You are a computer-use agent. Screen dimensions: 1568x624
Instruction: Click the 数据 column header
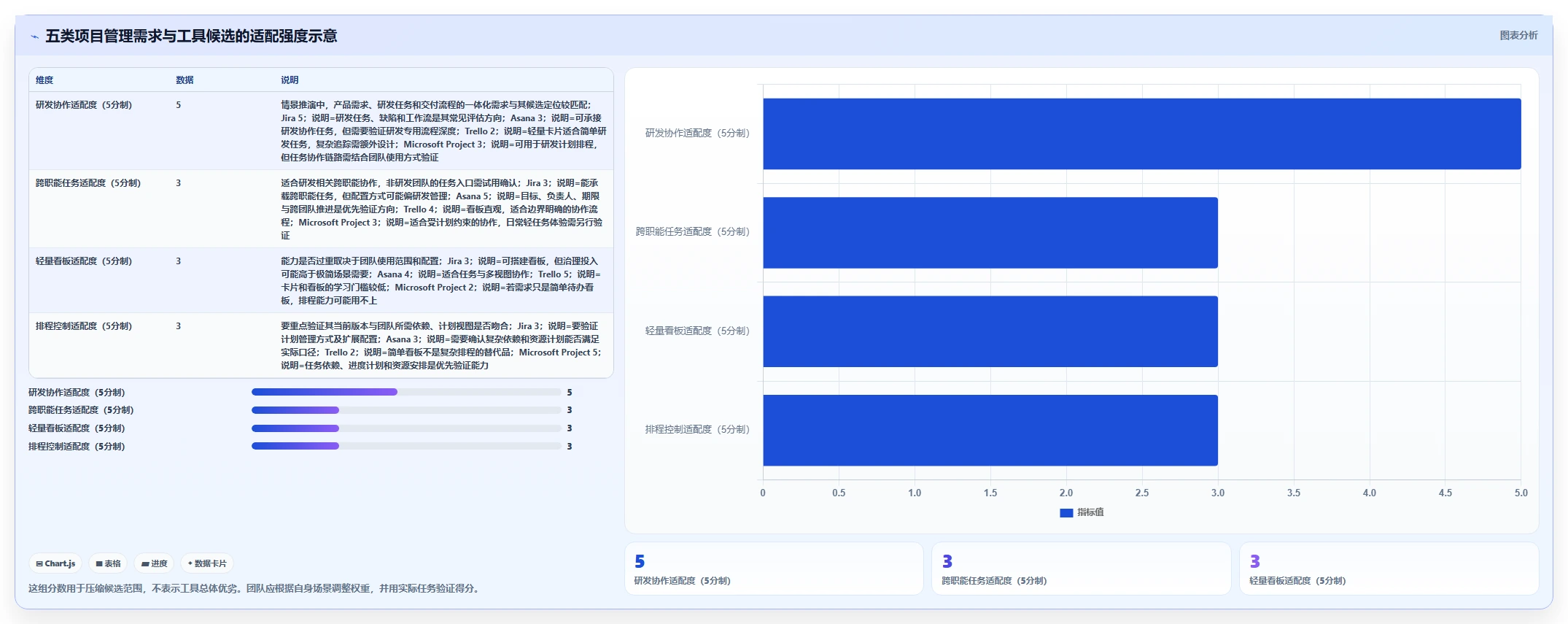pyautogui.click(x=185, y=80)
